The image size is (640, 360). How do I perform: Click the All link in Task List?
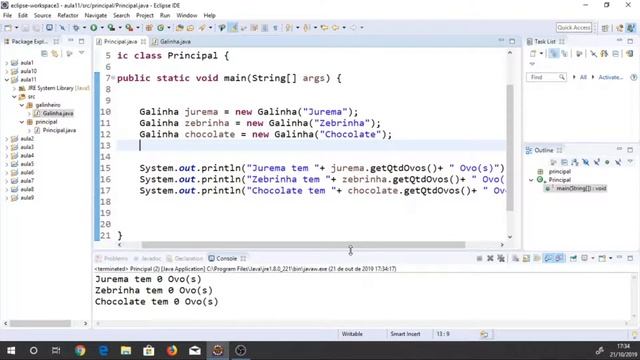pyautogui.click(x=583, y=77)
